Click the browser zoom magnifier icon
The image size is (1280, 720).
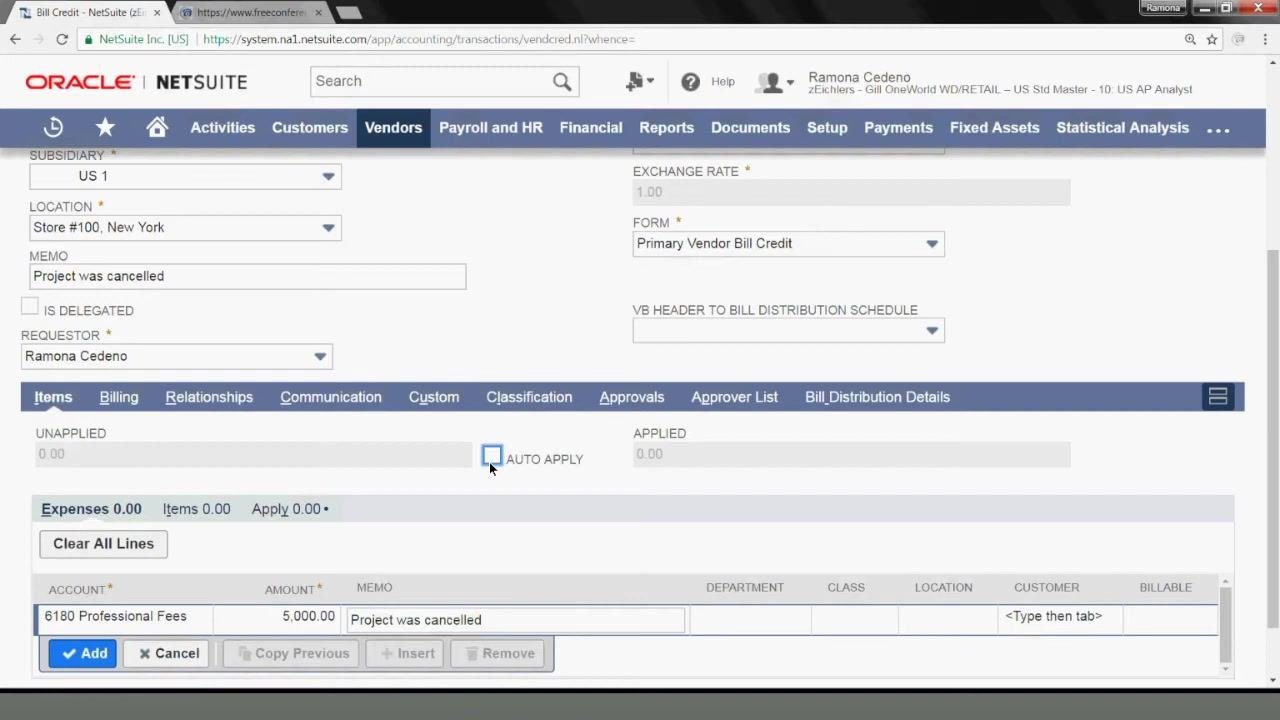click(1190, 39)
